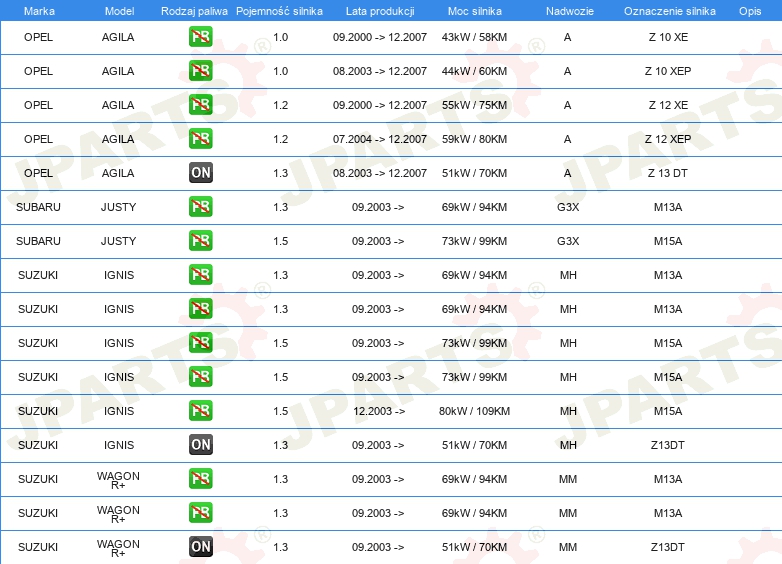This screenshot has width=782, height=564.
Task: Click the petrol fuel icon in the Z 10 XEP row
Action: coord(200,71)
